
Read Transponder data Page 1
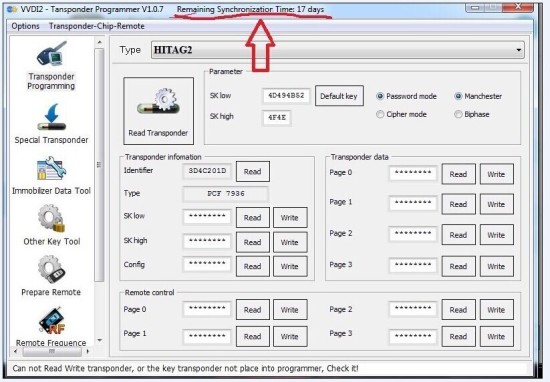[458, 204]
